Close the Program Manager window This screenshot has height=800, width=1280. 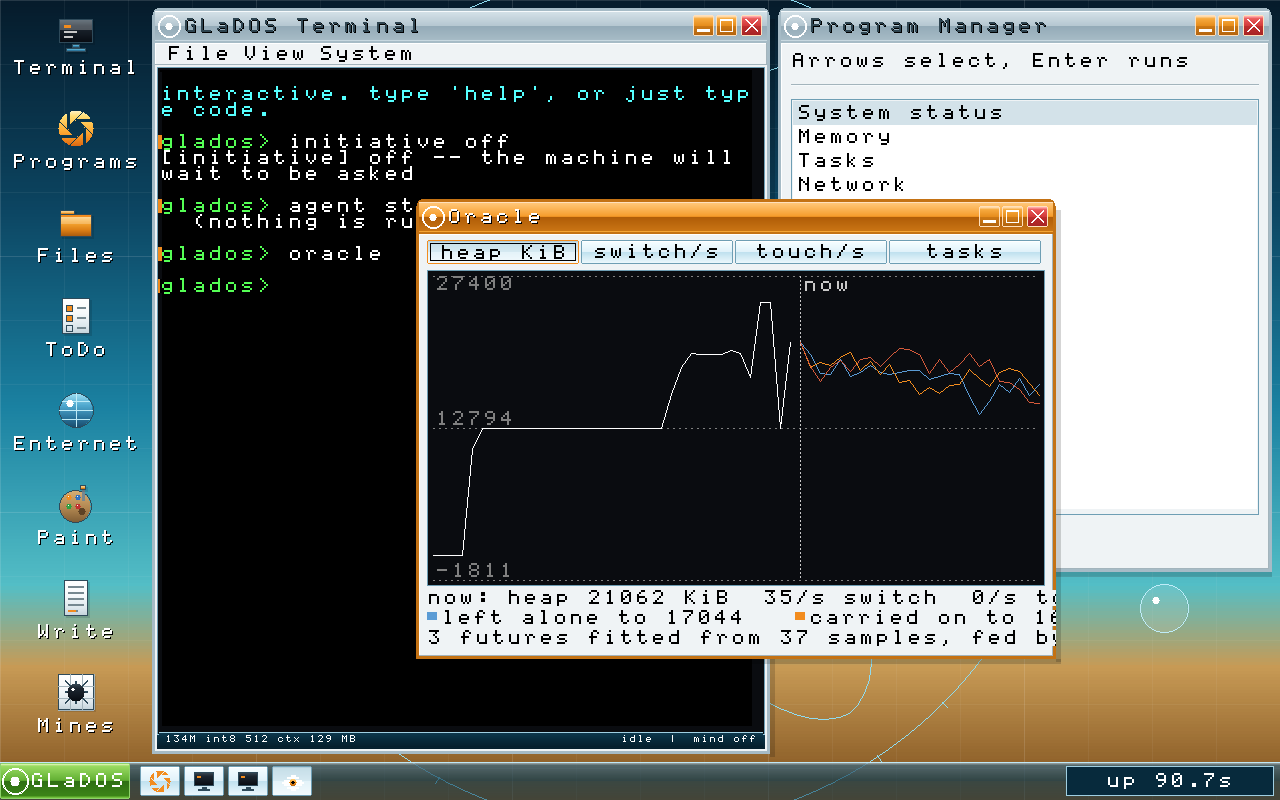click(1252, 26)
